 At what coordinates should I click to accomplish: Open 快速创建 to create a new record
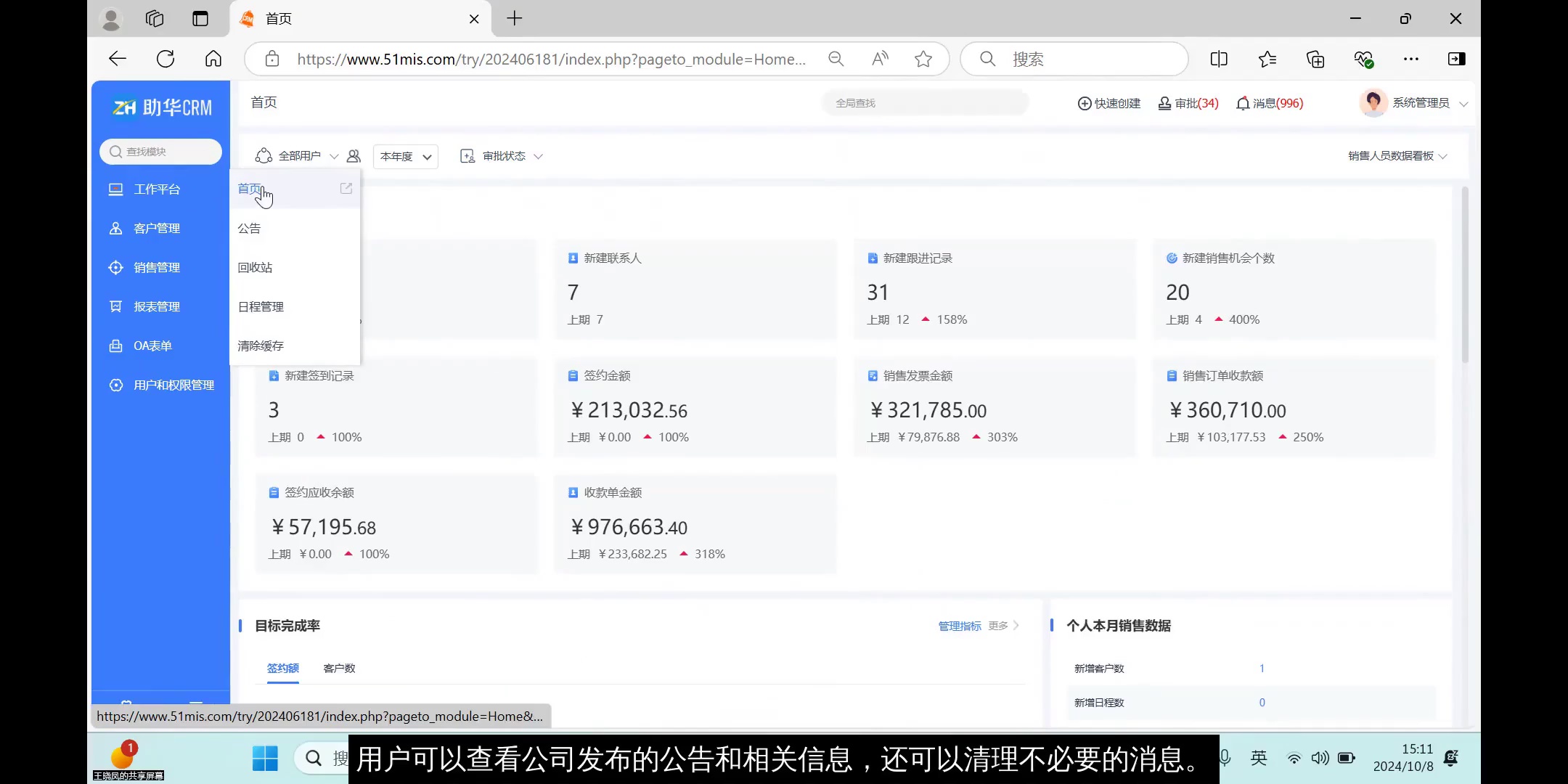pyautogui.click(x=1108, y=103)
